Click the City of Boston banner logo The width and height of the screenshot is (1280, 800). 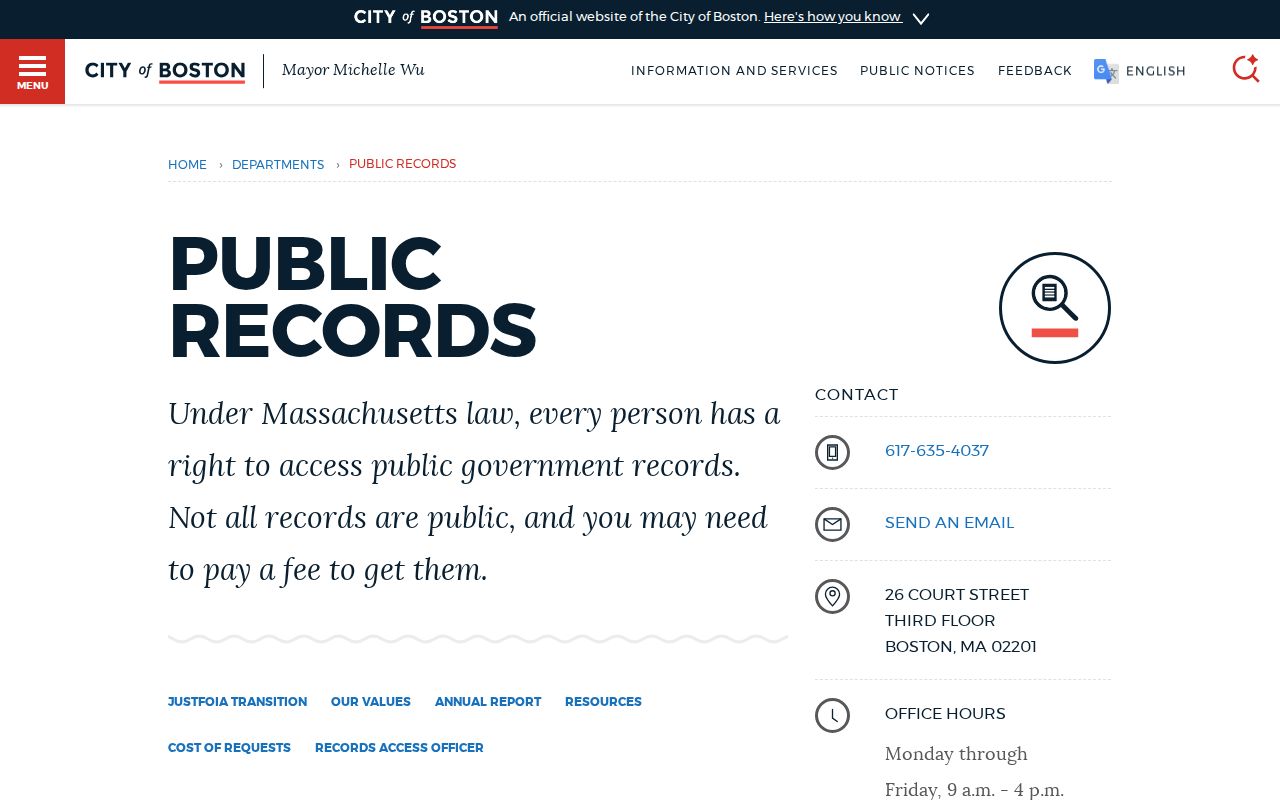coord(426,17)
